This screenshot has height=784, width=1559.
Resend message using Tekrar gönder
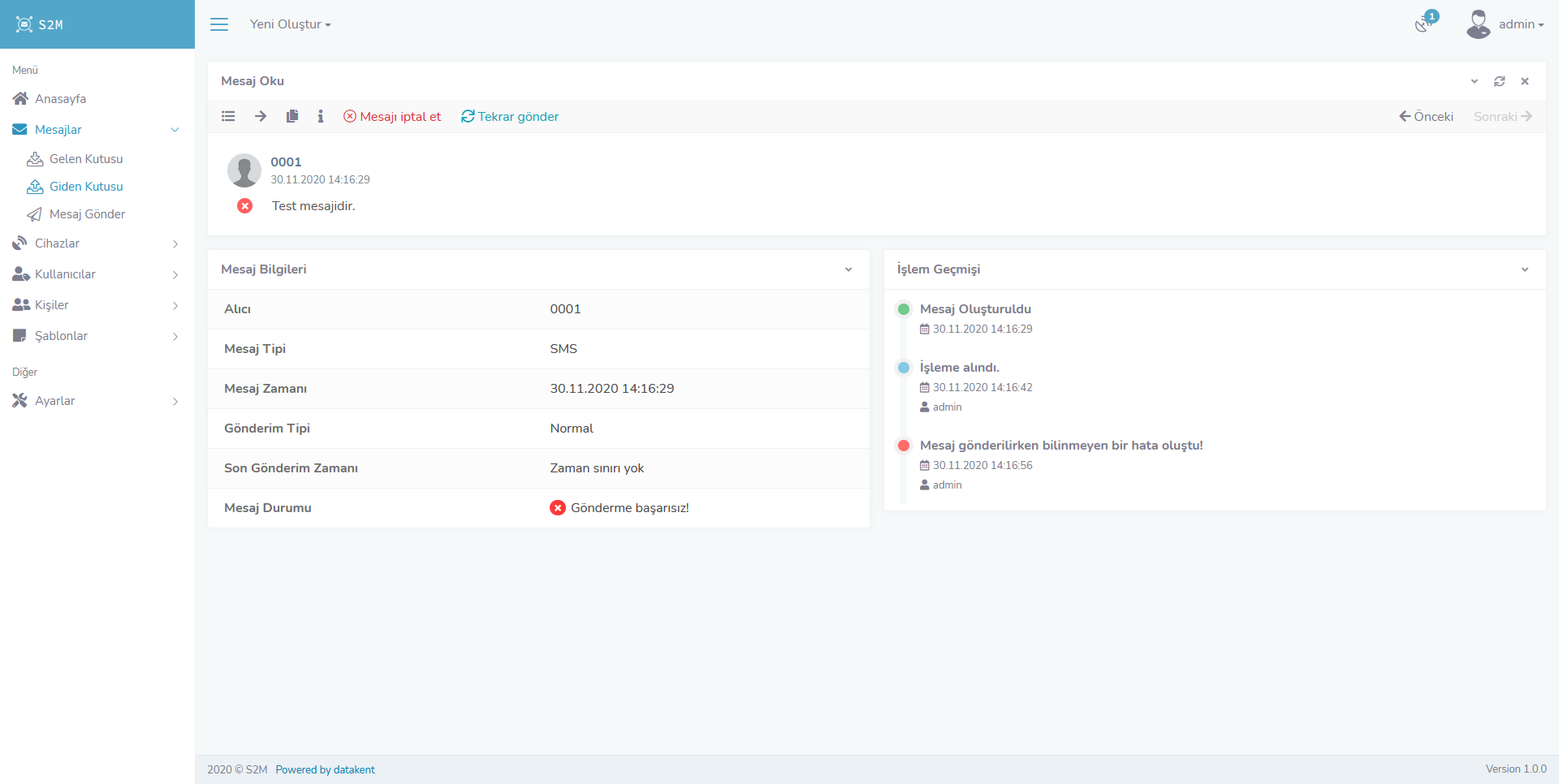coord(510,117)
